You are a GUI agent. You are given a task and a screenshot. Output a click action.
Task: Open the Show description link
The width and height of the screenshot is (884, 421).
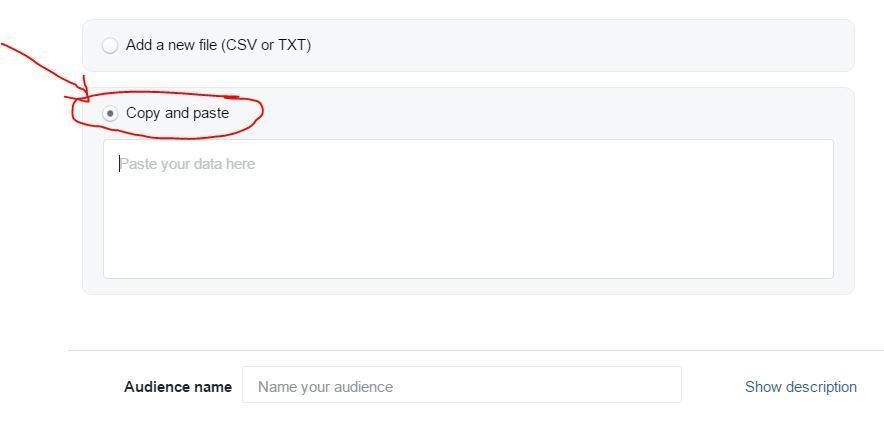[x=800, y=386]
